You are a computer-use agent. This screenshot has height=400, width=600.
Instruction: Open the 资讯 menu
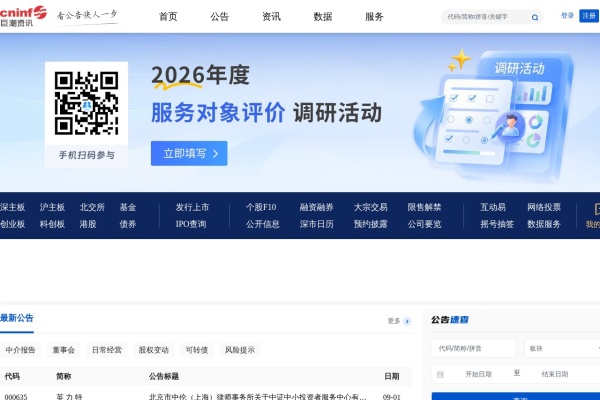tap(271, 16)
